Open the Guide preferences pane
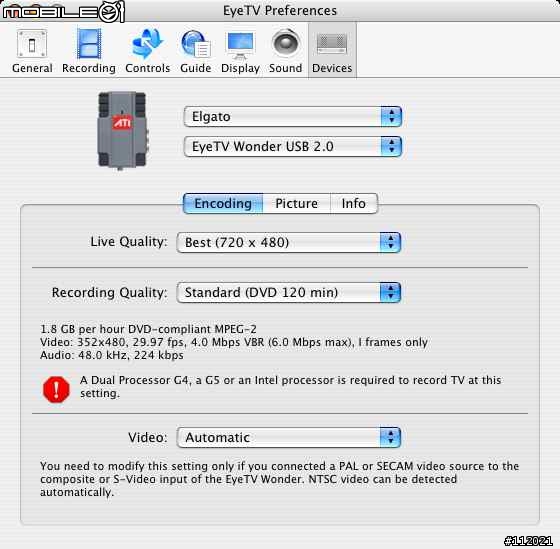 click(195, 51)
